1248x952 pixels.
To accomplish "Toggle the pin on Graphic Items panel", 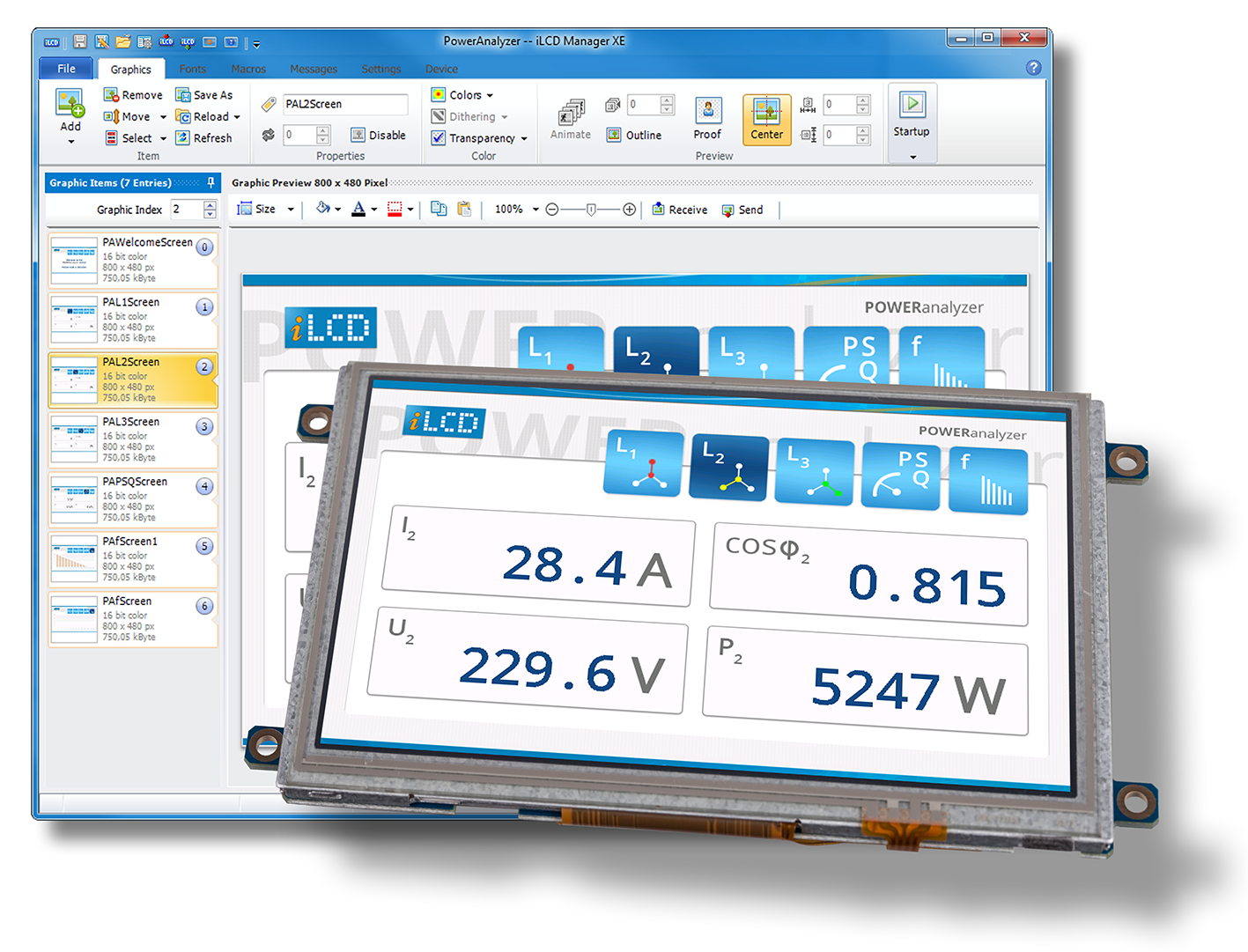I will [x=211, y=182].
